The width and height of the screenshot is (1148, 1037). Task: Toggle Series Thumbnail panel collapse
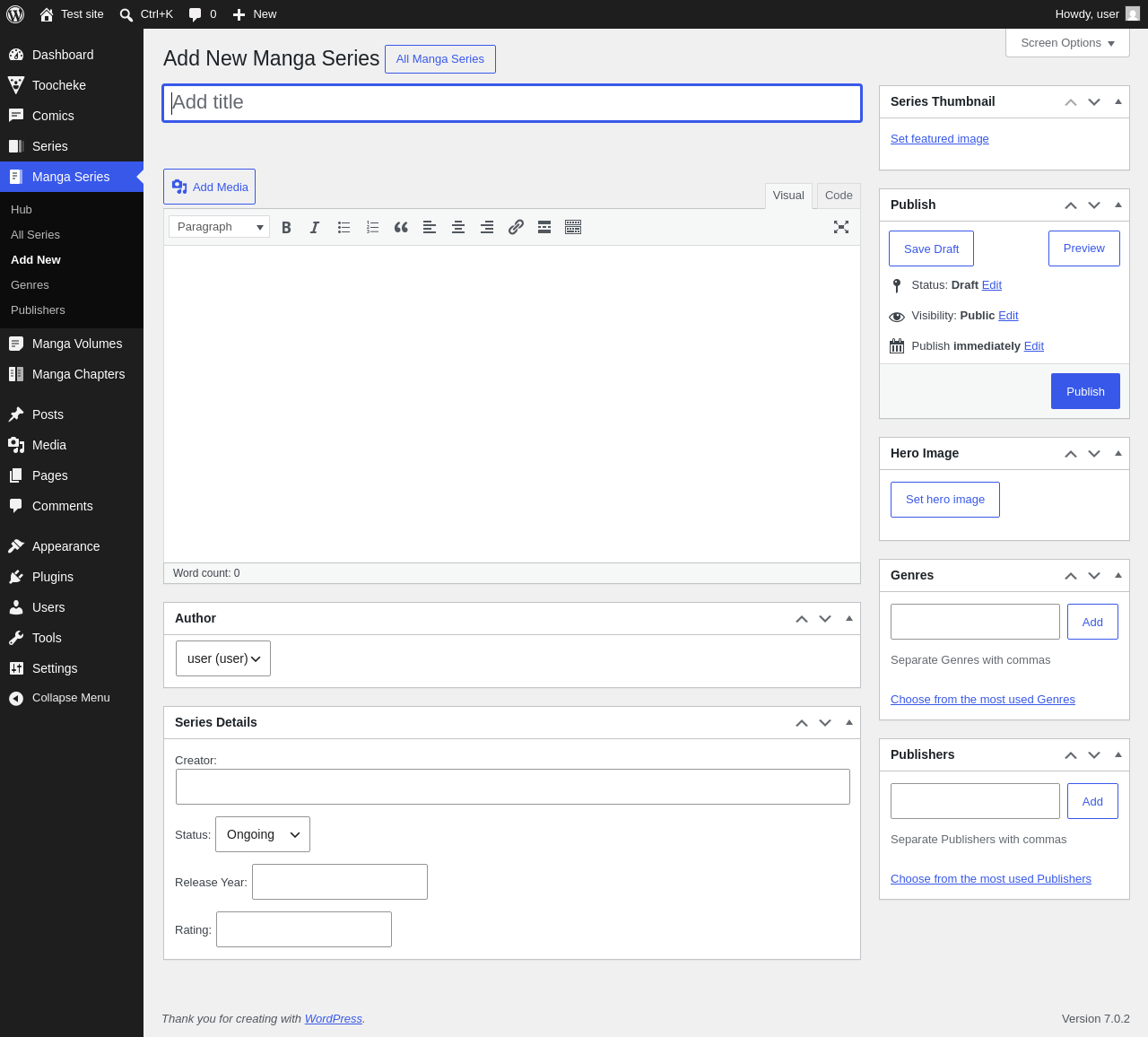1118,101
